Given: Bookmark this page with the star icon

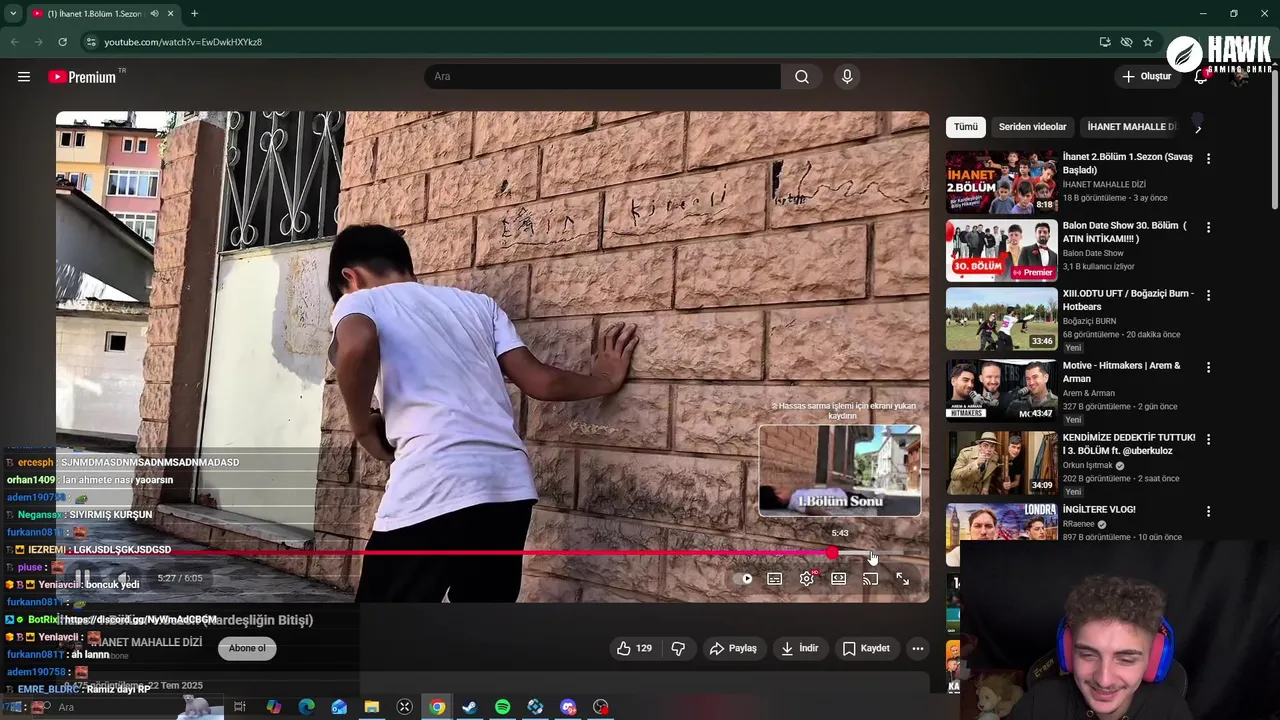Looking at the screenshot, I should 1148,42.
